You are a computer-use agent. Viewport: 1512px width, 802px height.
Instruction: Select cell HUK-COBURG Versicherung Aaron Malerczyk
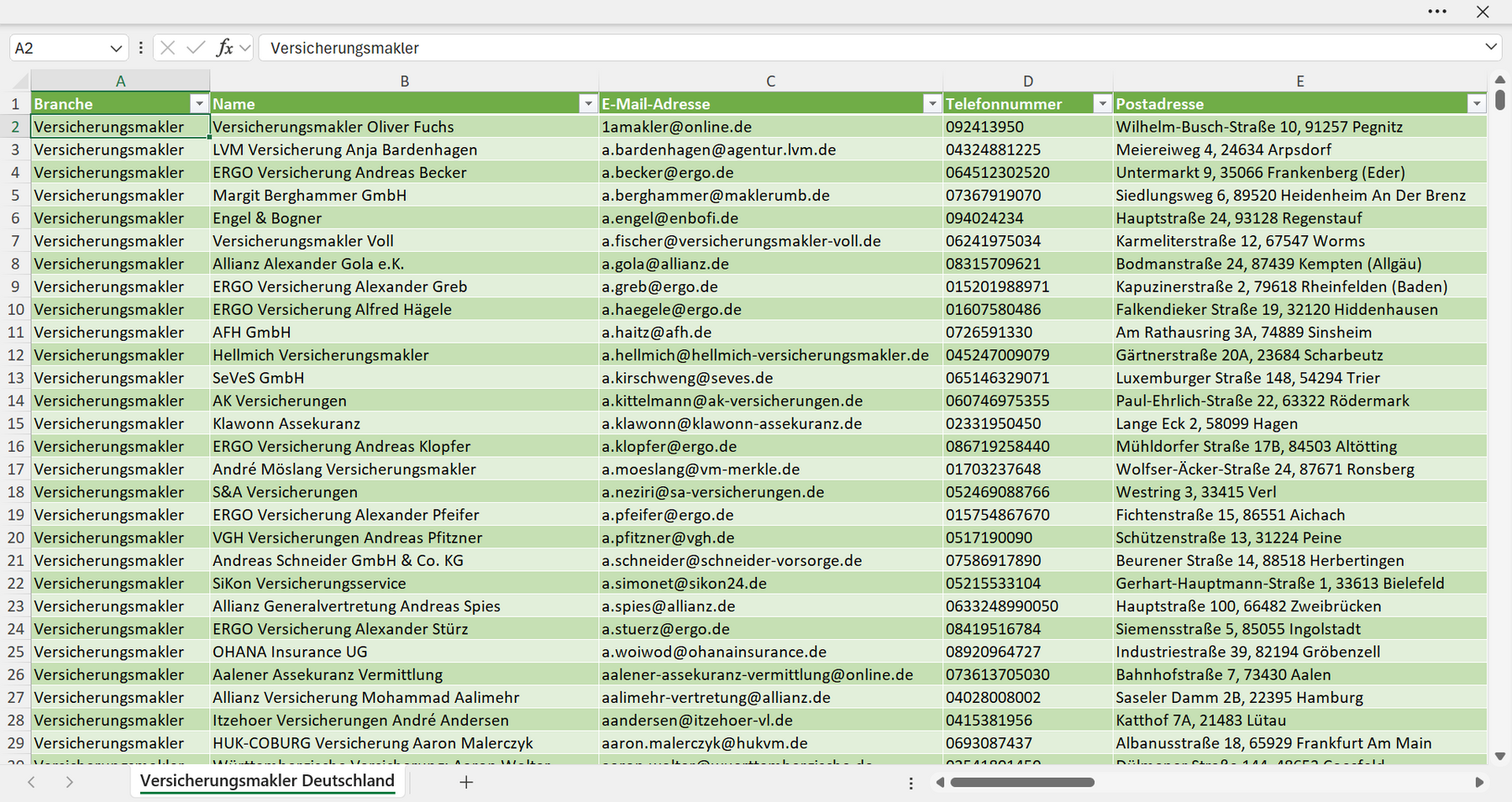click(404, 742)
